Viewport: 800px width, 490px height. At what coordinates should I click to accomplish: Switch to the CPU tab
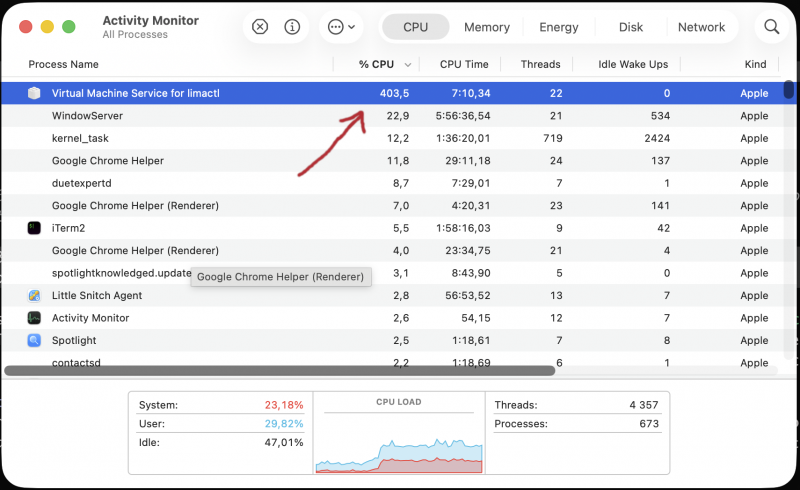click(415, 27)
